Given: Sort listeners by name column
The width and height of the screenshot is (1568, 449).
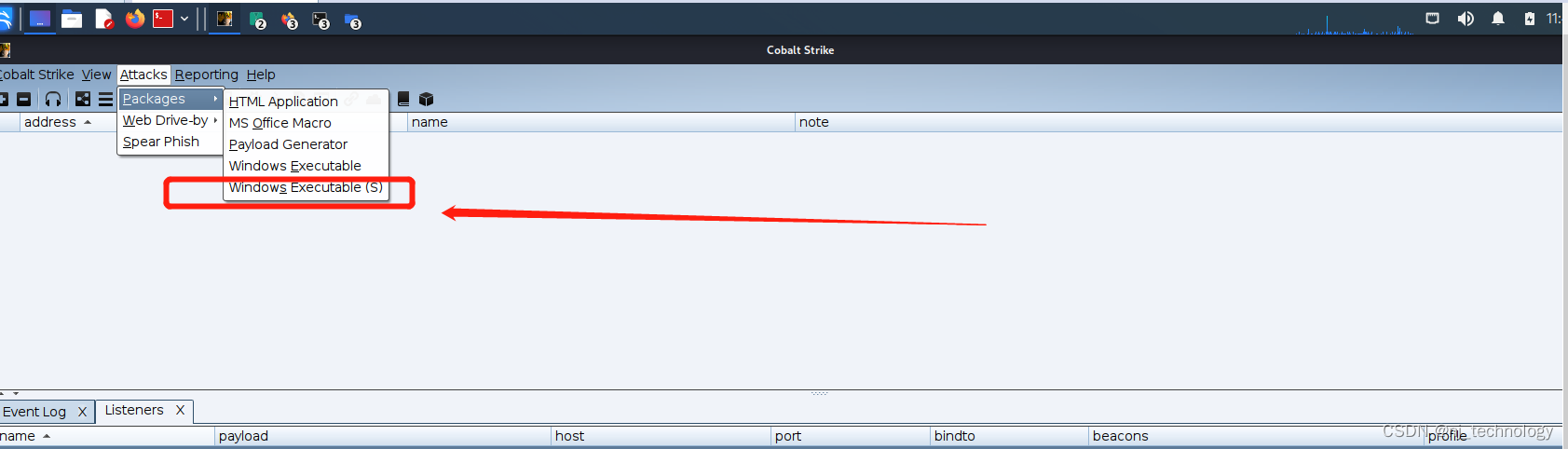Looking at the screenshot, I should click(106, 436).
